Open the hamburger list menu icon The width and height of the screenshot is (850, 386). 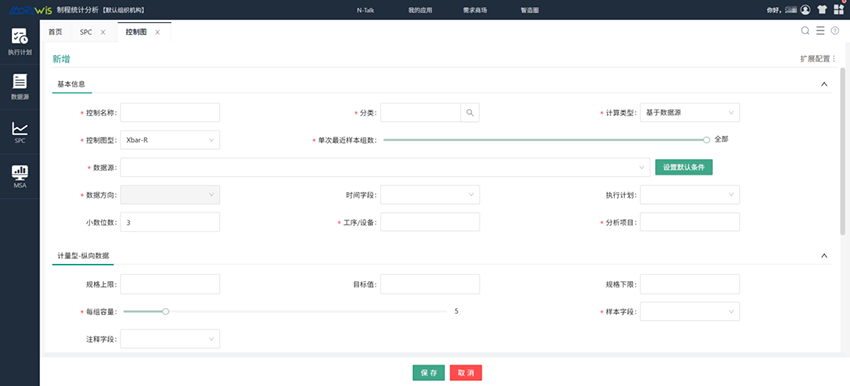[x=820, y=31]
